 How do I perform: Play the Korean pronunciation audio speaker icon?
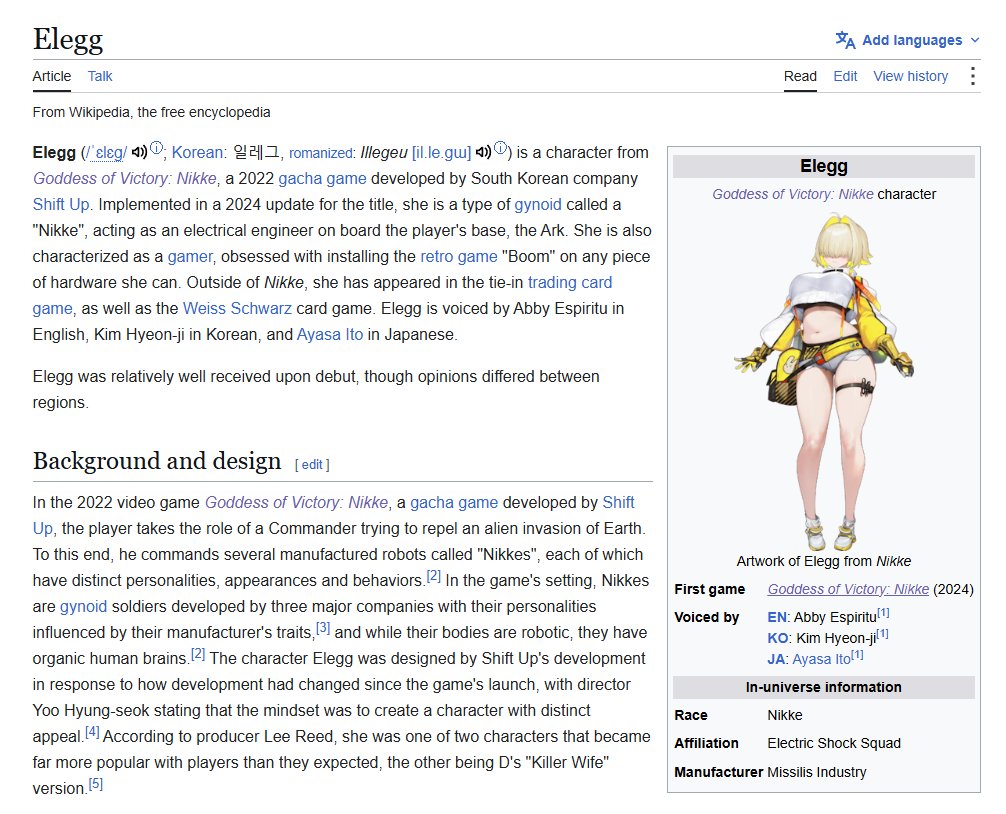[x=483, y=153]
